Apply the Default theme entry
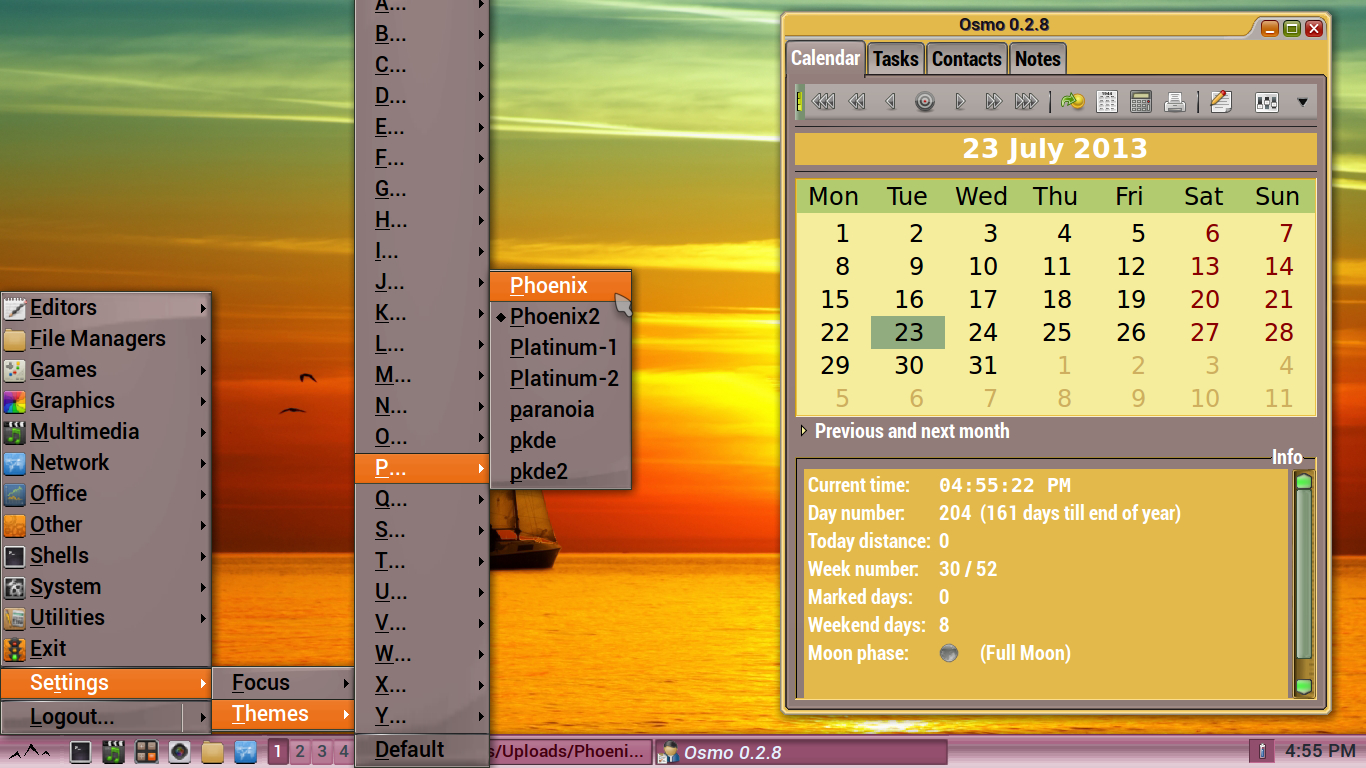This screenshot has height=768, width=1366. 422,749
